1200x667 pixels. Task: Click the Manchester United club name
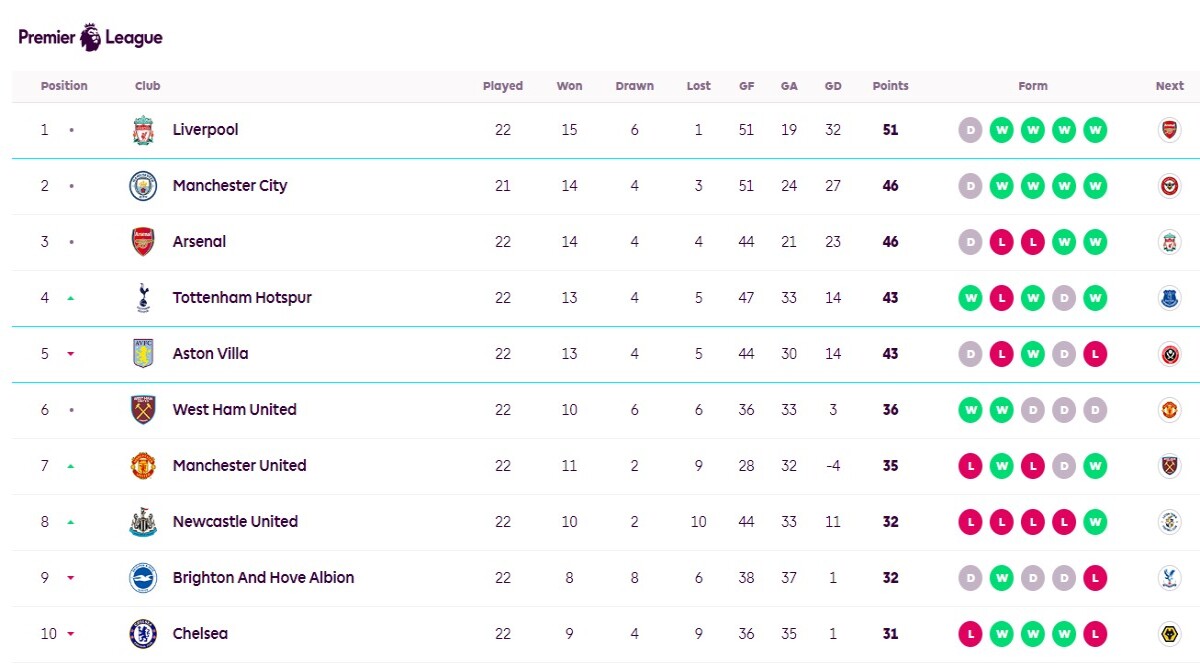click(x=239, y=465)
